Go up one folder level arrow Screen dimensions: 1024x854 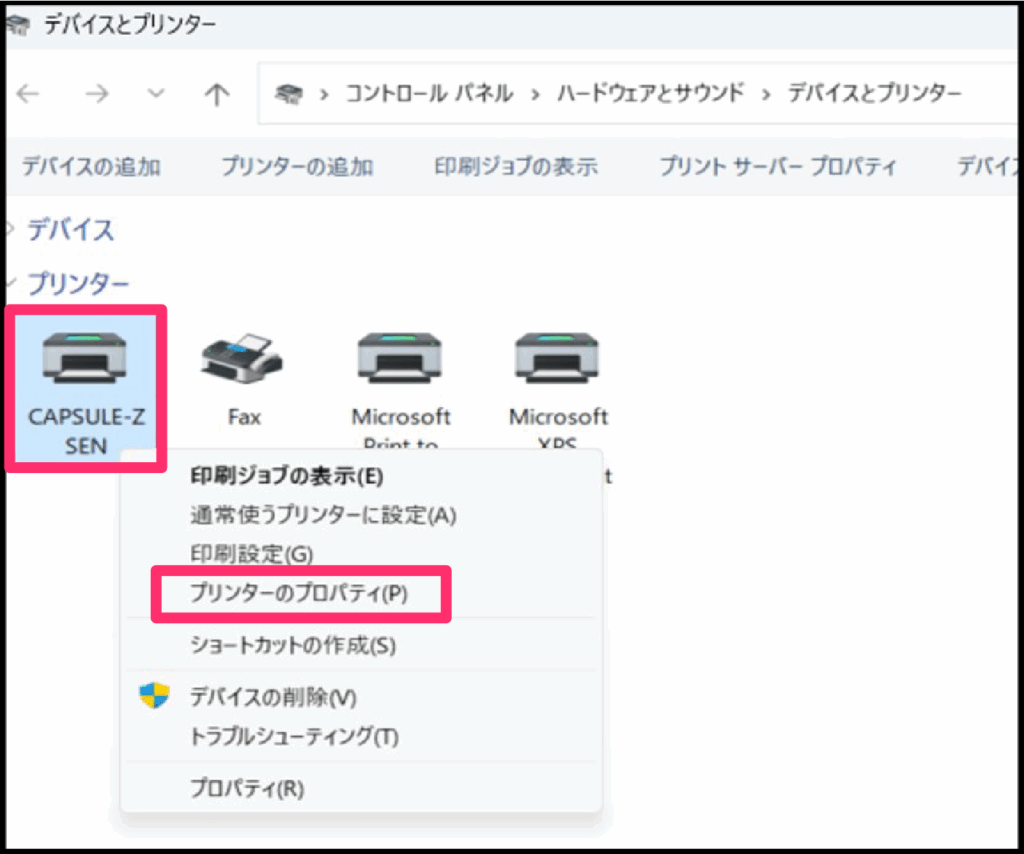216,94
